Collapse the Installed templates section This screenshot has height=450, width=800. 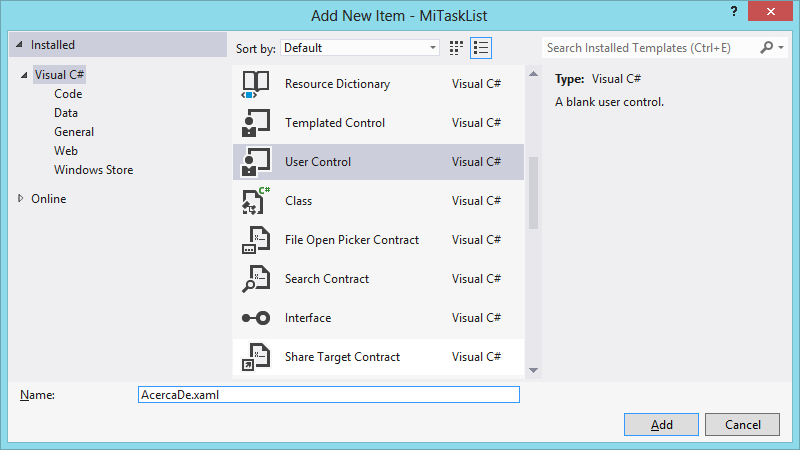click(19, 45)
